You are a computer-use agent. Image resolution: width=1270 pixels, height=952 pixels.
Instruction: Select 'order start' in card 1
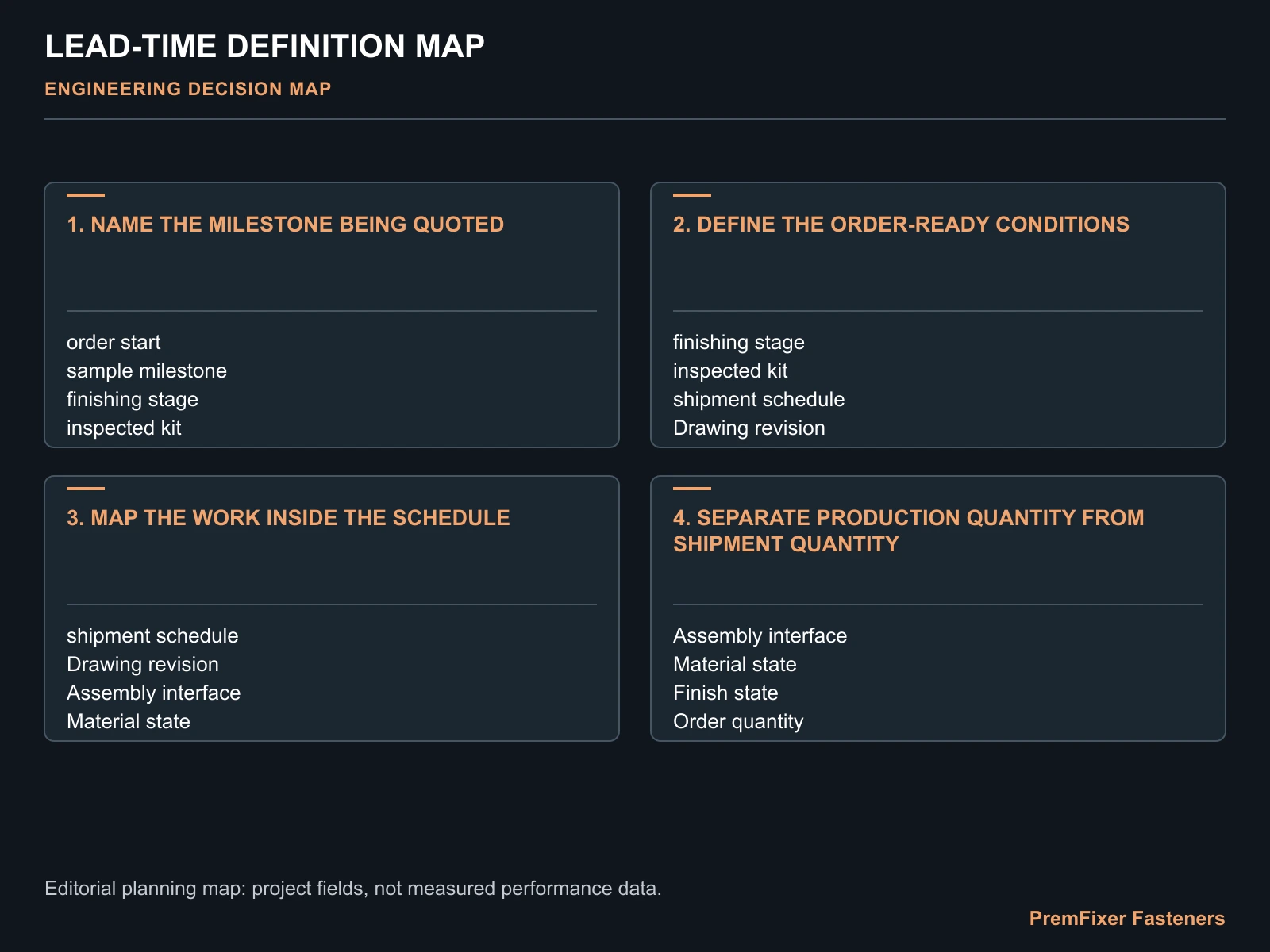114,342
